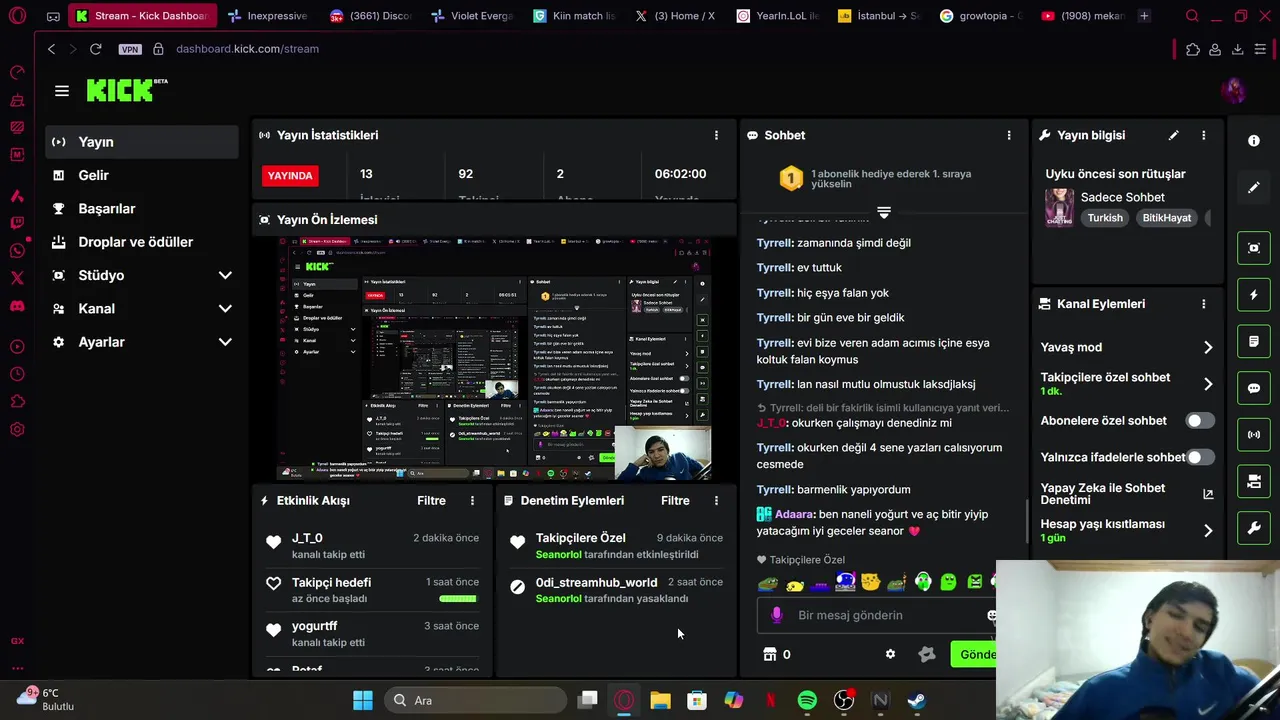Click the purple microphone icon in chat box
Screen dimensions: 1280x720
pyautogui.click(x=777, y=615)
